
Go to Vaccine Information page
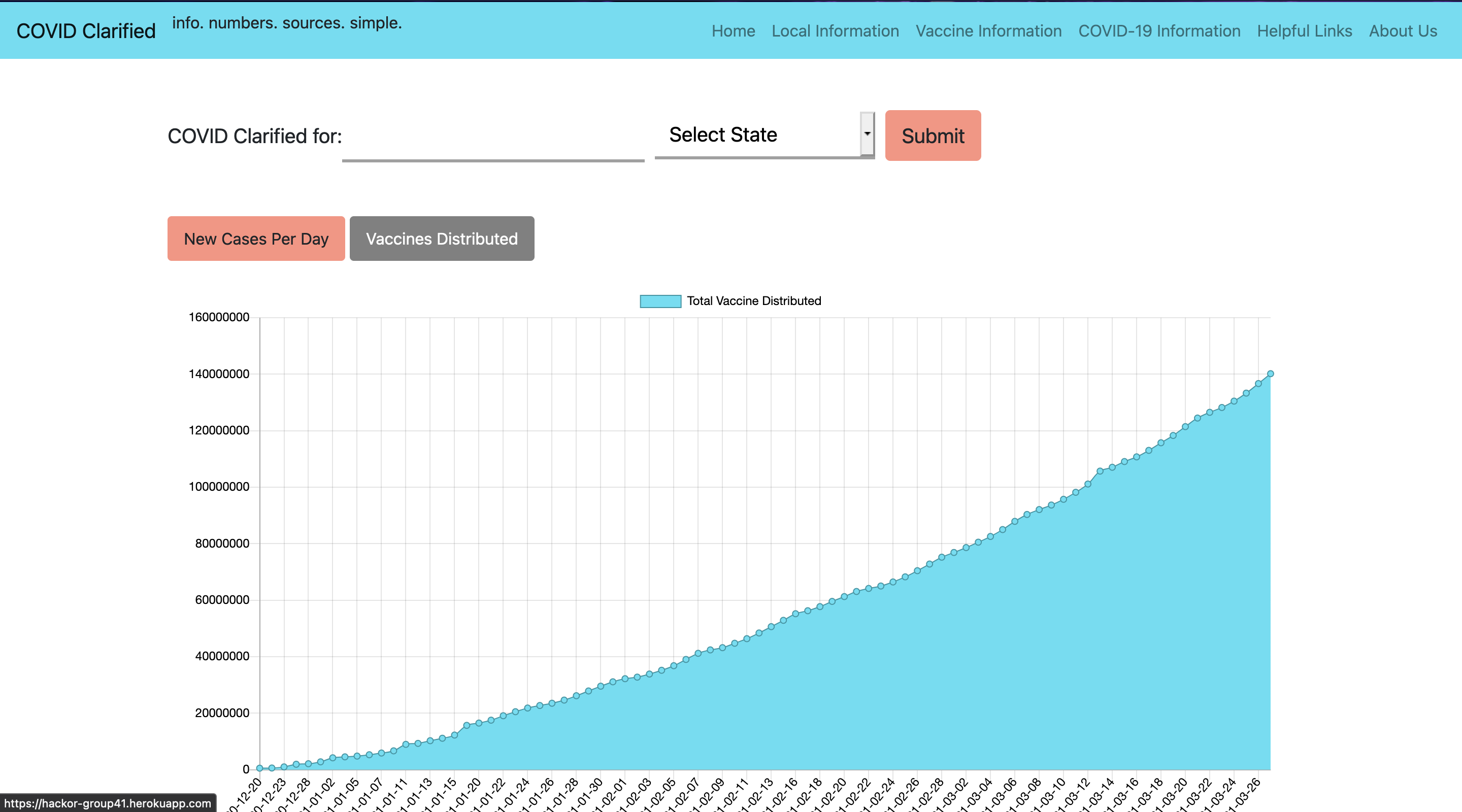(x=988, y=30)
